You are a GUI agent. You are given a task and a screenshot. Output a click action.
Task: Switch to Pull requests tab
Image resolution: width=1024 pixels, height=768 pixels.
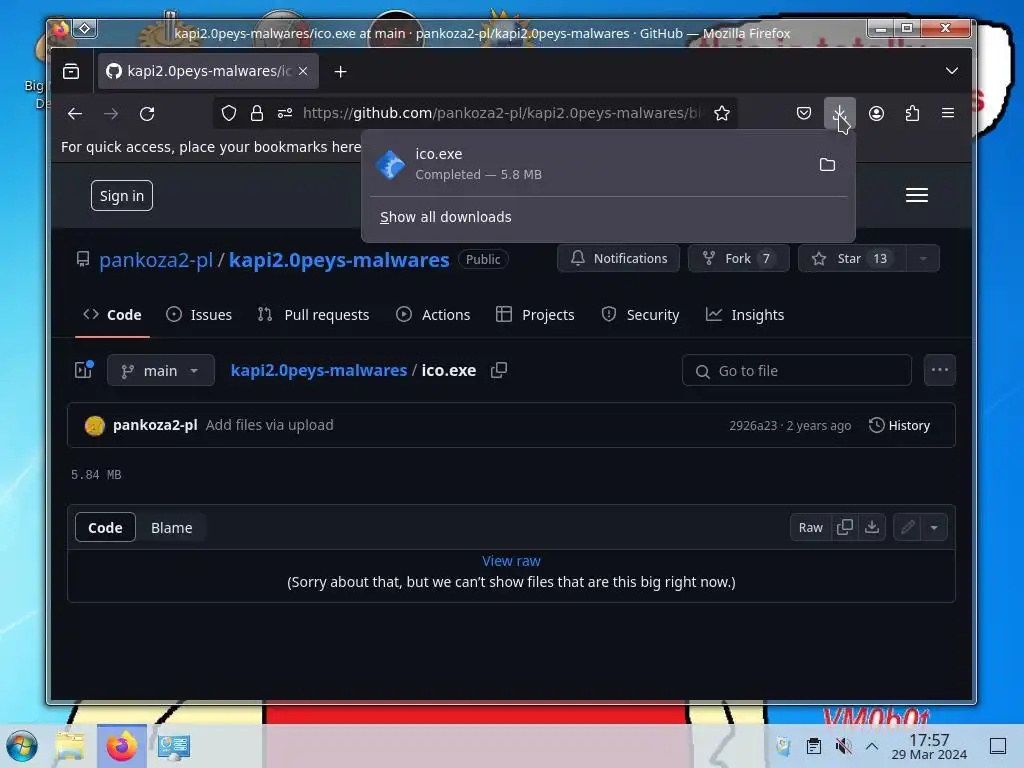(313, 315)
